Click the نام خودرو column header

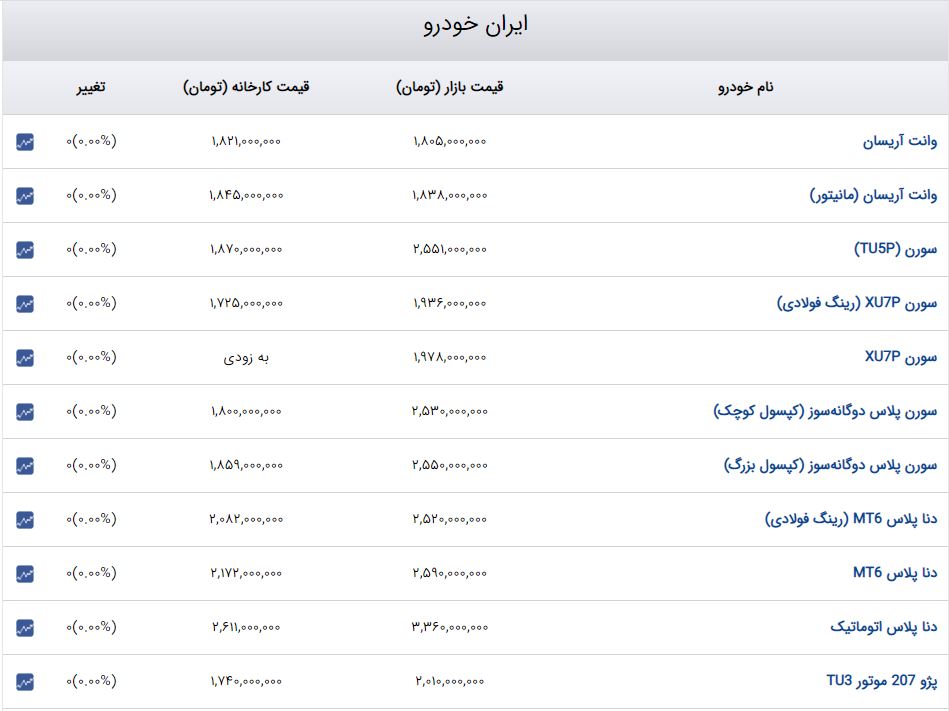[x=746, y=88]
